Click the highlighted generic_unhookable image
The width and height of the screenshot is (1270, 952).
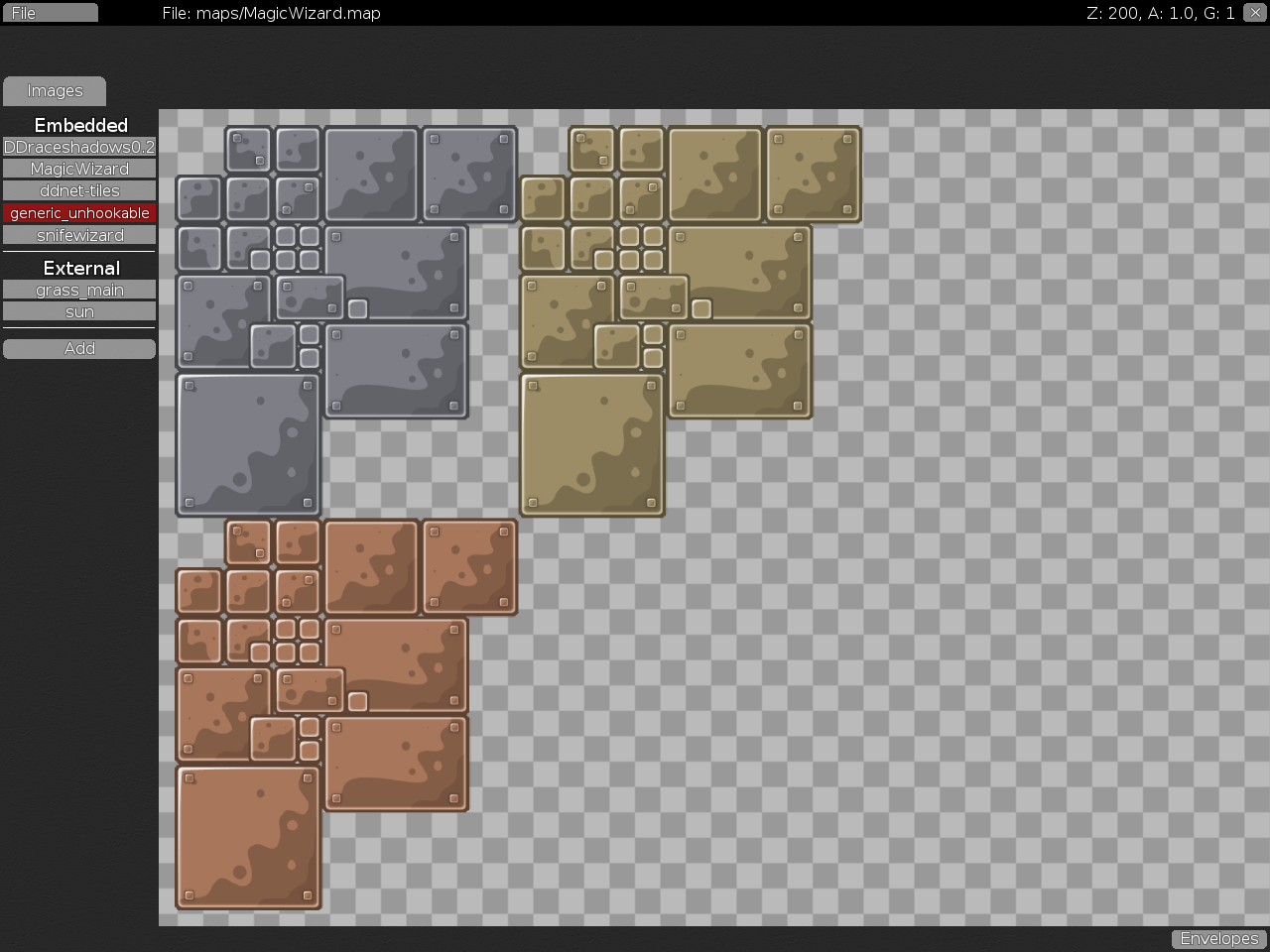click(x=79, y=213)
